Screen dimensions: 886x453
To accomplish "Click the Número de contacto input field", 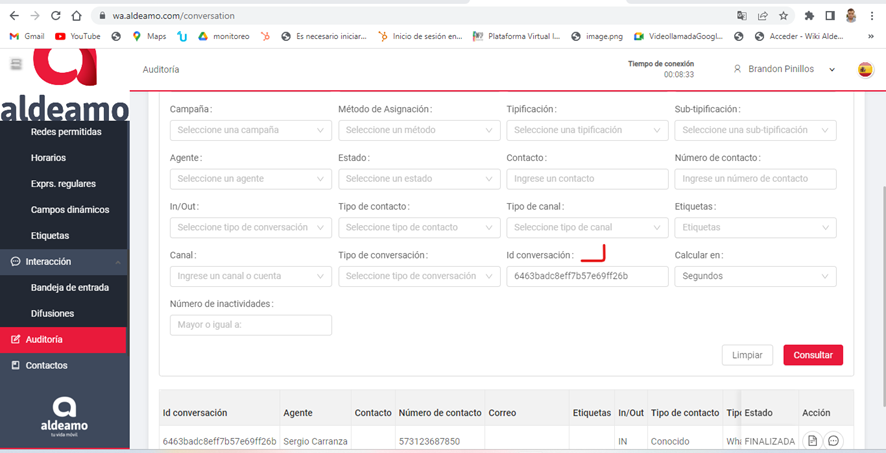I will click(755, 178).
